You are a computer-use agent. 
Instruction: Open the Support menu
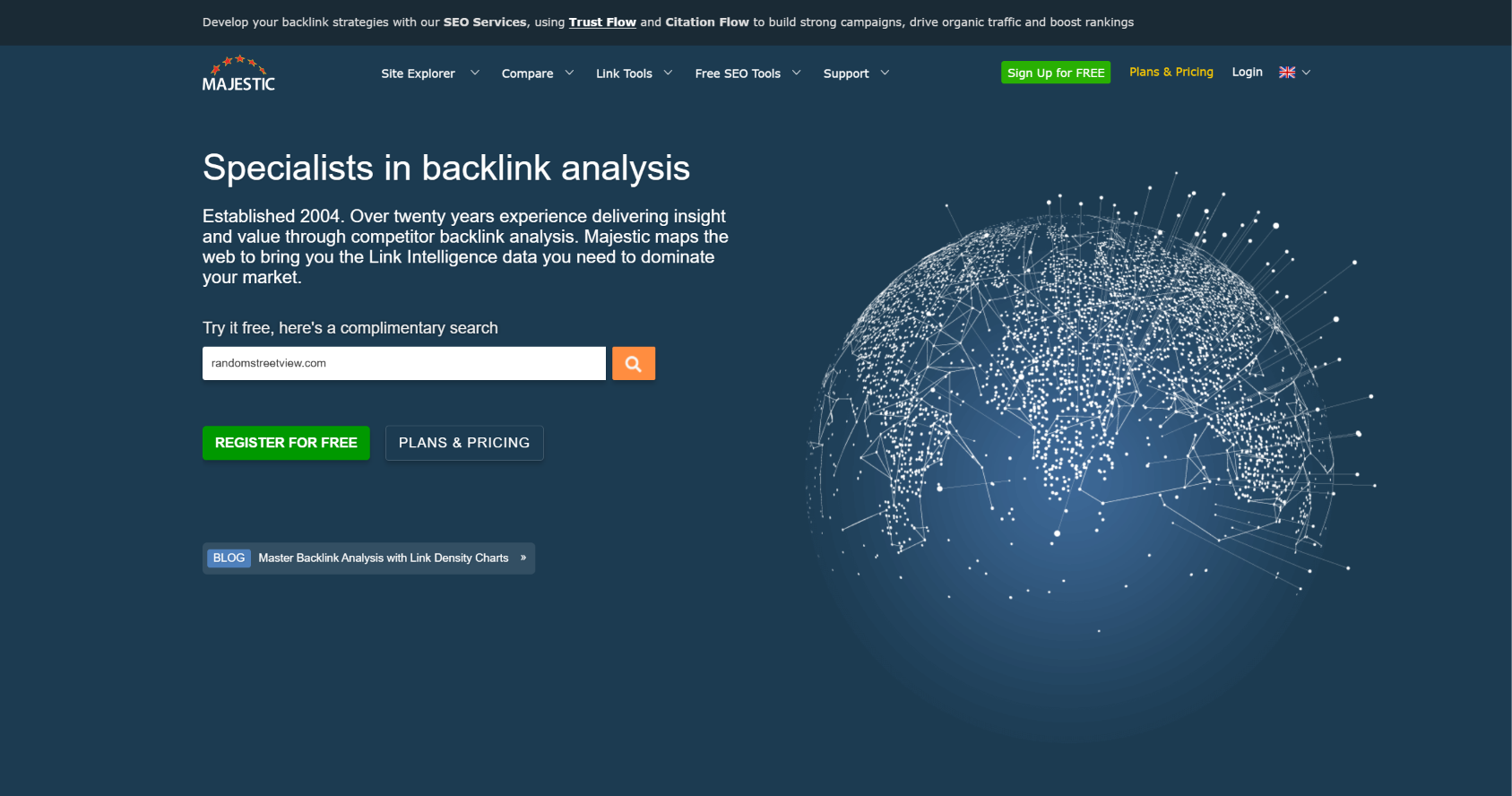coord(846,74)
